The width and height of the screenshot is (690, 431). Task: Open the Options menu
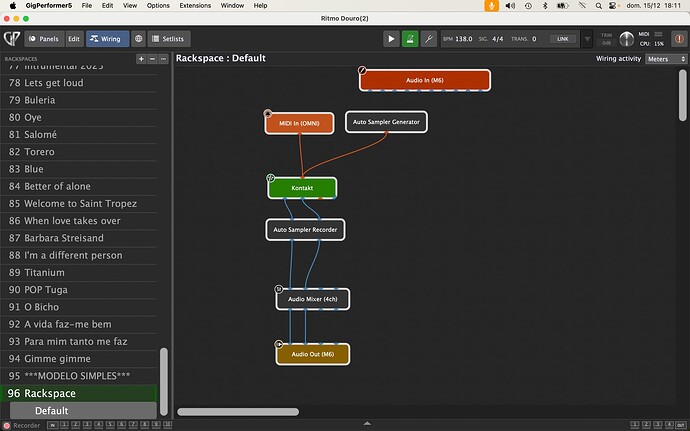pyautogui.click(x=158, y=5)
